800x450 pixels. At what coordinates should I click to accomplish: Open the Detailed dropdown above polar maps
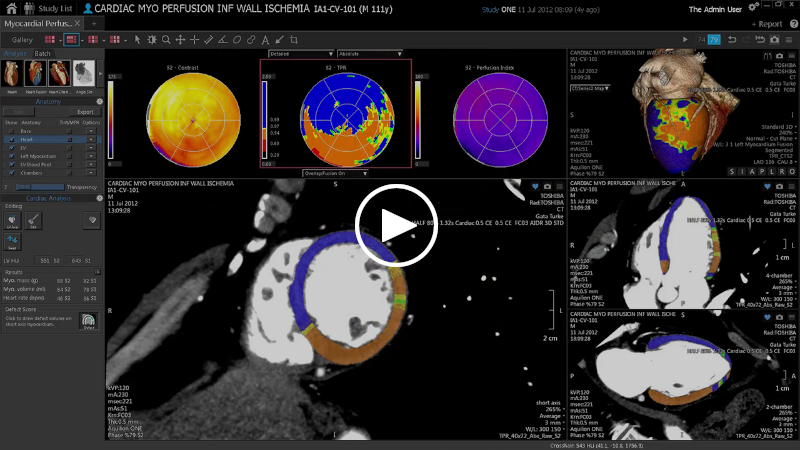pos(301,54)
